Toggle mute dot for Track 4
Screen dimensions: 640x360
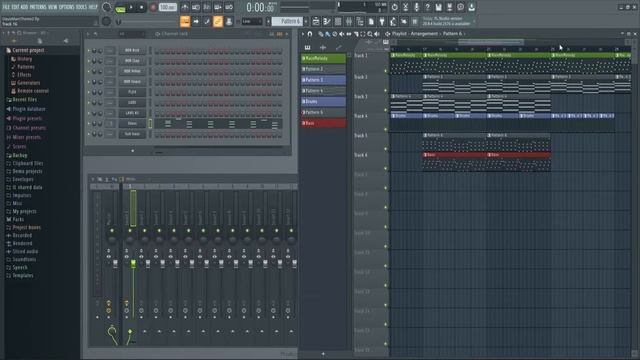(386, 130)
